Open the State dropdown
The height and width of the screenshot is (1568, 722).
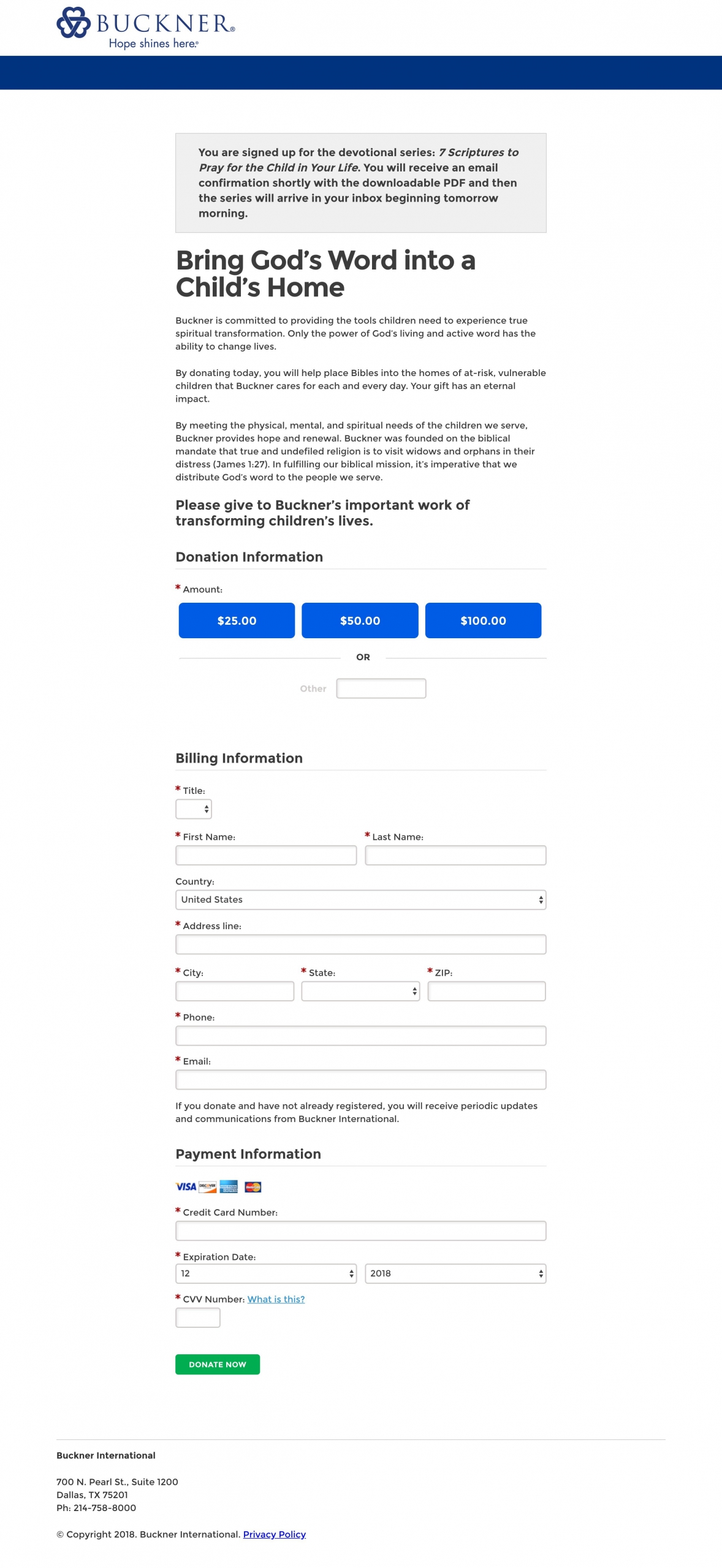[360, 991]
